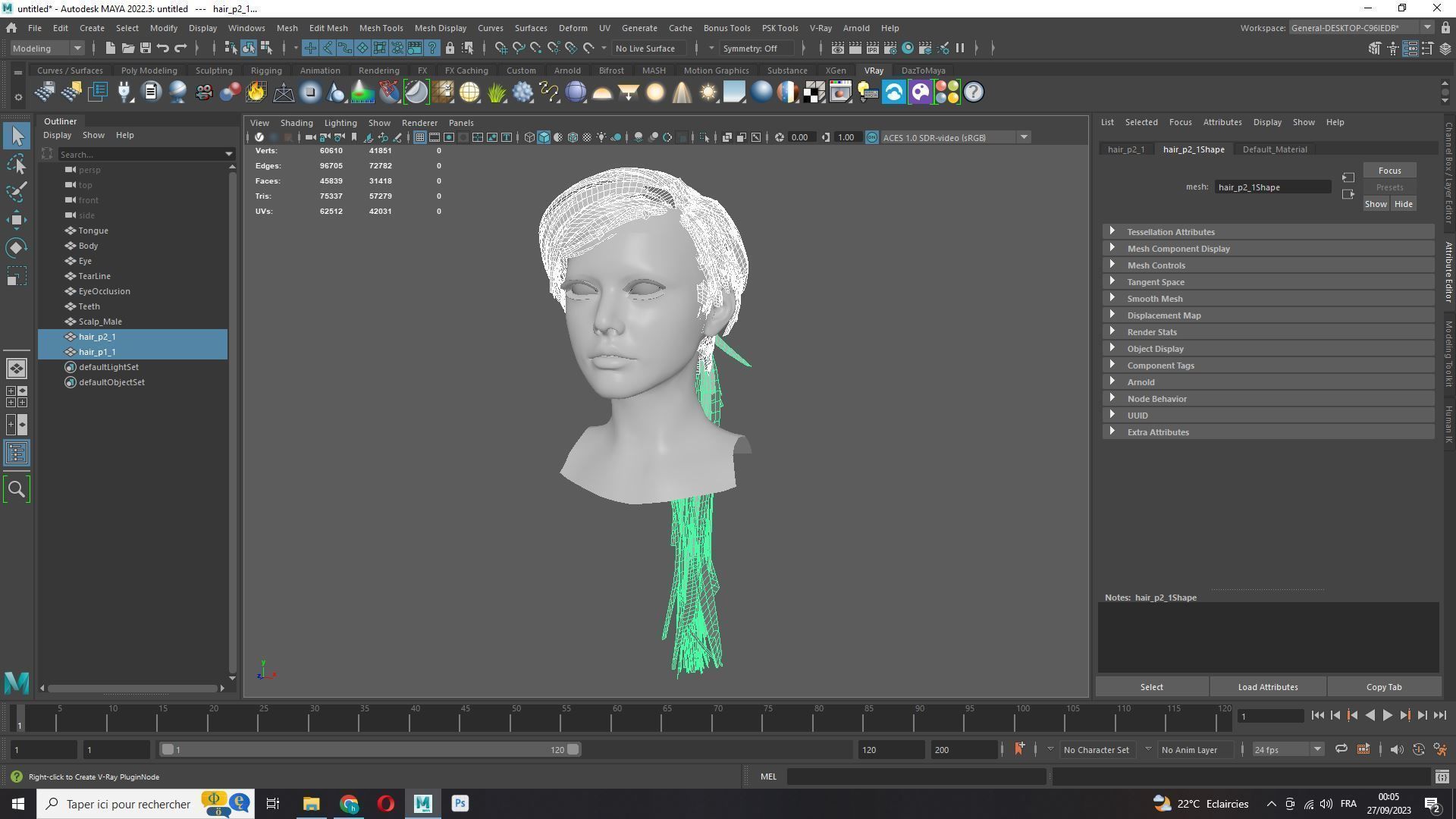The width and height of the screenshot is (1456, 819).
Task: Switch to the Default_Material attribute tab
Action: [x=1274, y=149]
